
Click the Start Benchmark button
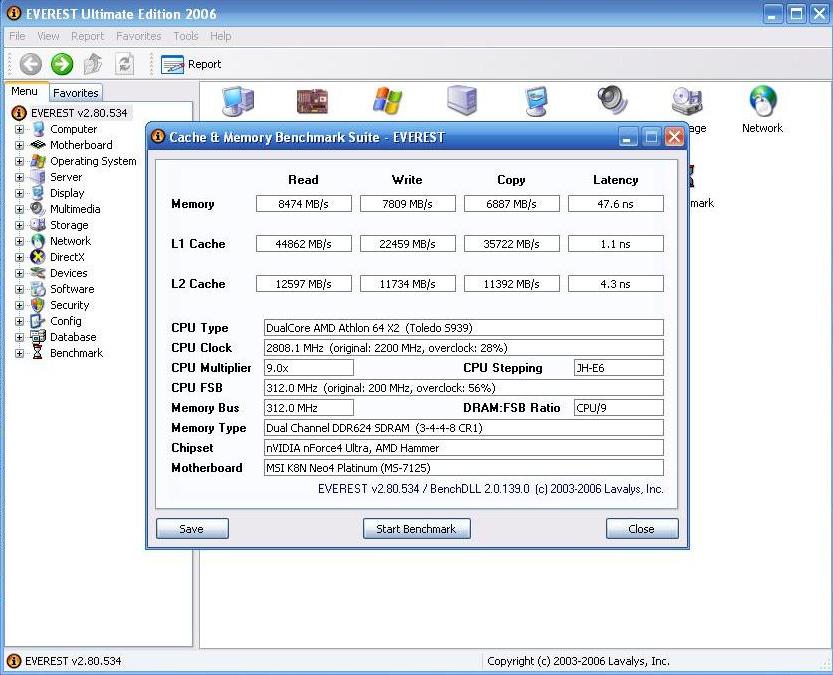pyautogui.click(x=416, y=528)
